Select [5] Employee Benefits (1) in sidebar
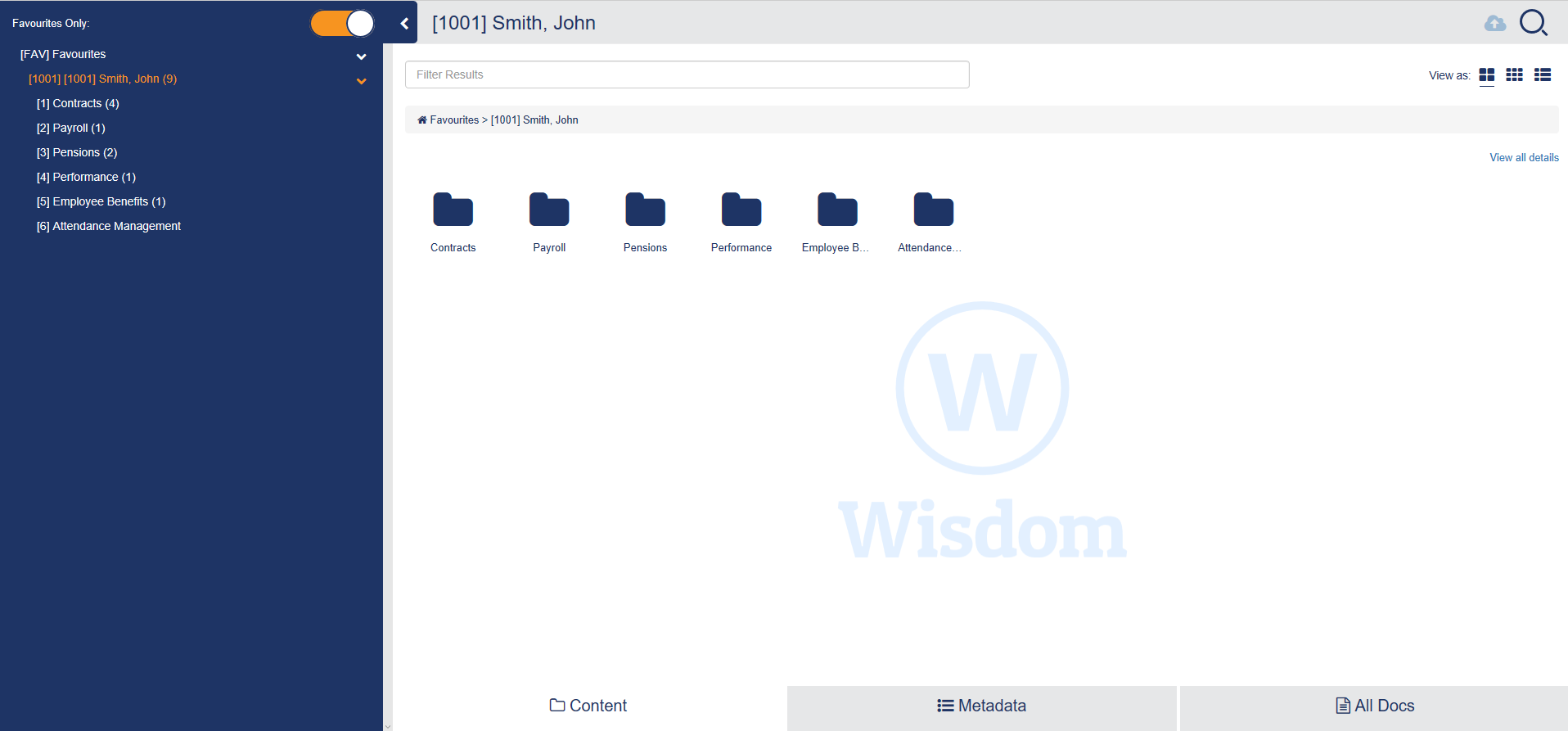The width and height of the screenshot is (1568, 731). pyautogui.click(x=101, y=201)
